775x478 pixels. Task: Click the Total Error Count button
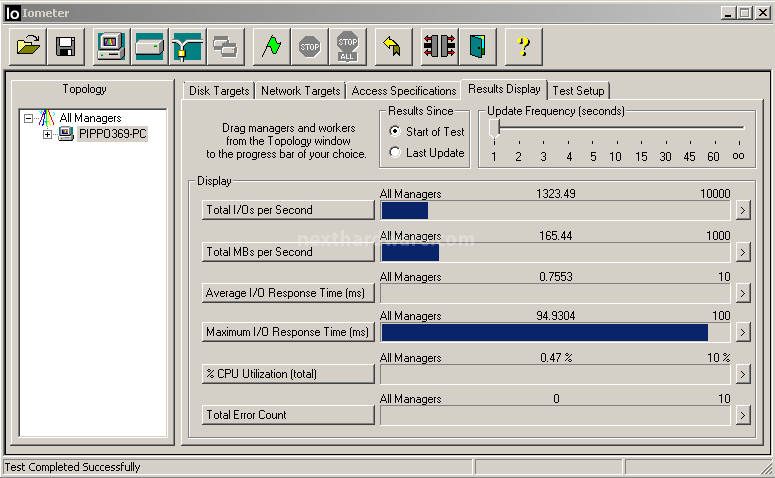288,415
